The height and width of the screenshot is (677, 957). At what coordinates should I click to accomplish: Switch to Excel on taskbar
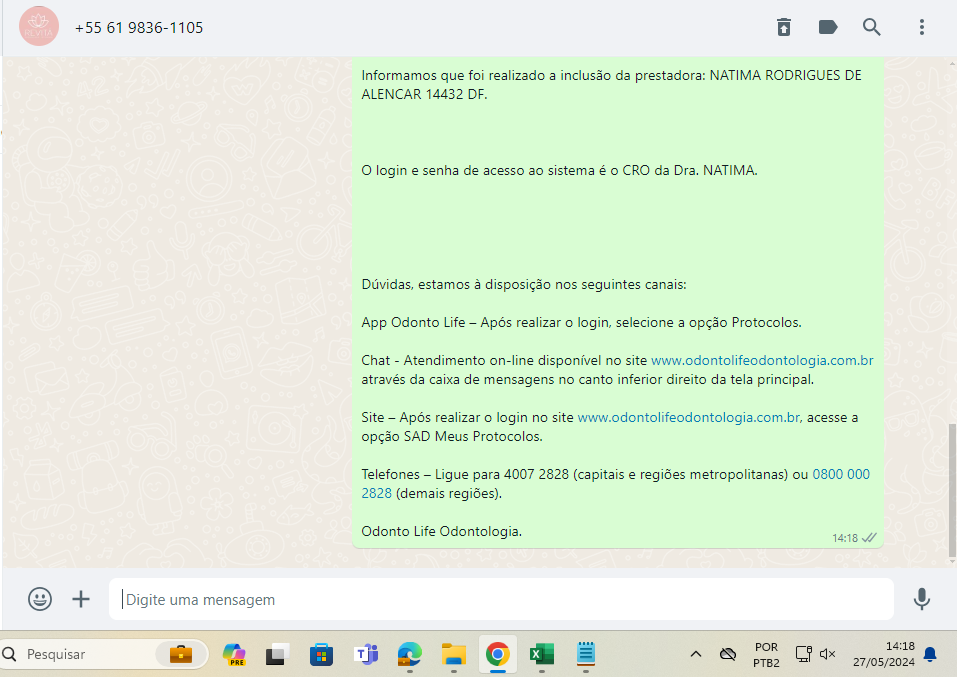[541, 654]
